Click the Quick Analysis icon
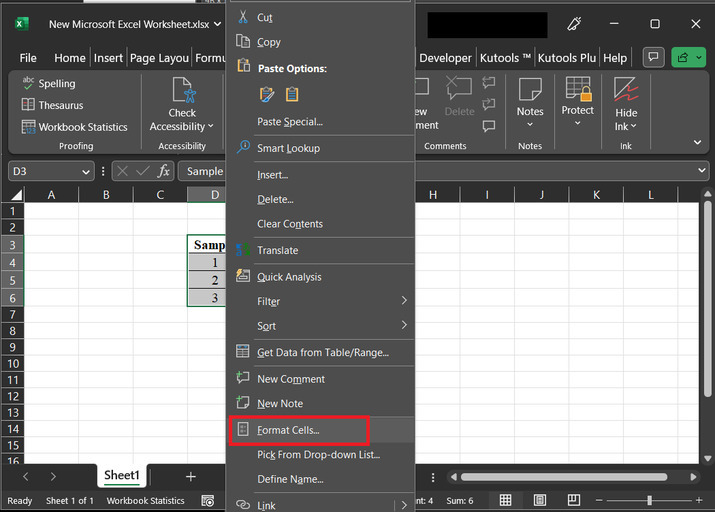 [x=243, y=276]
